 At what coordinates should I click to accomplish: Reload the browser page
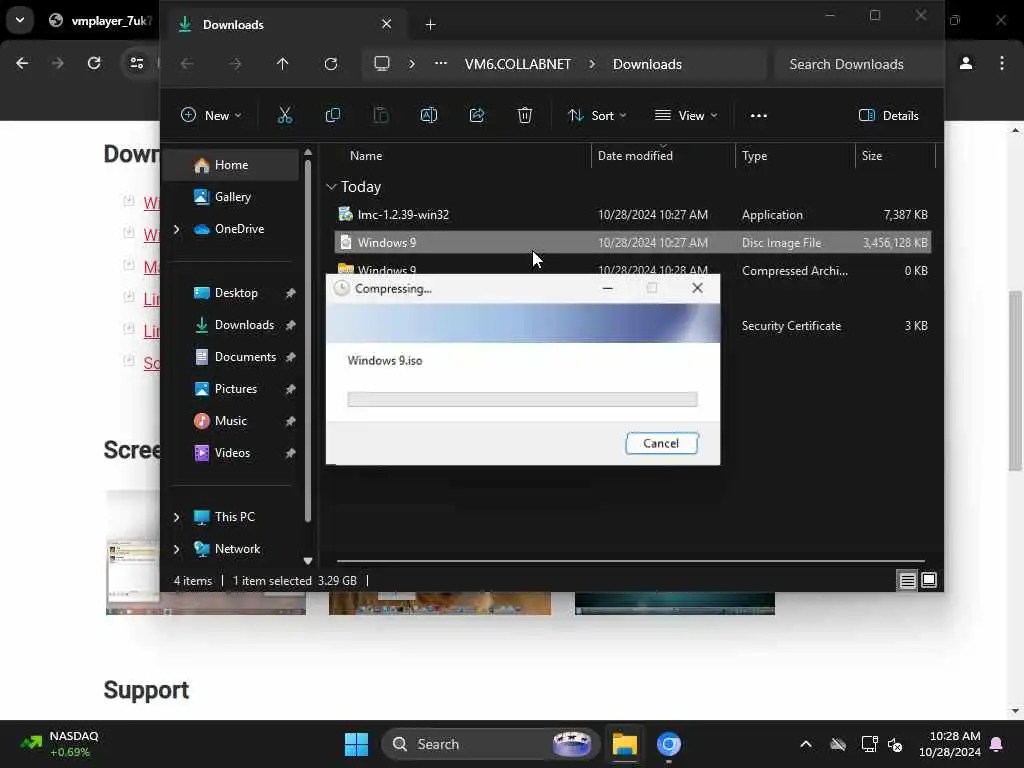(x=94, y=63)
